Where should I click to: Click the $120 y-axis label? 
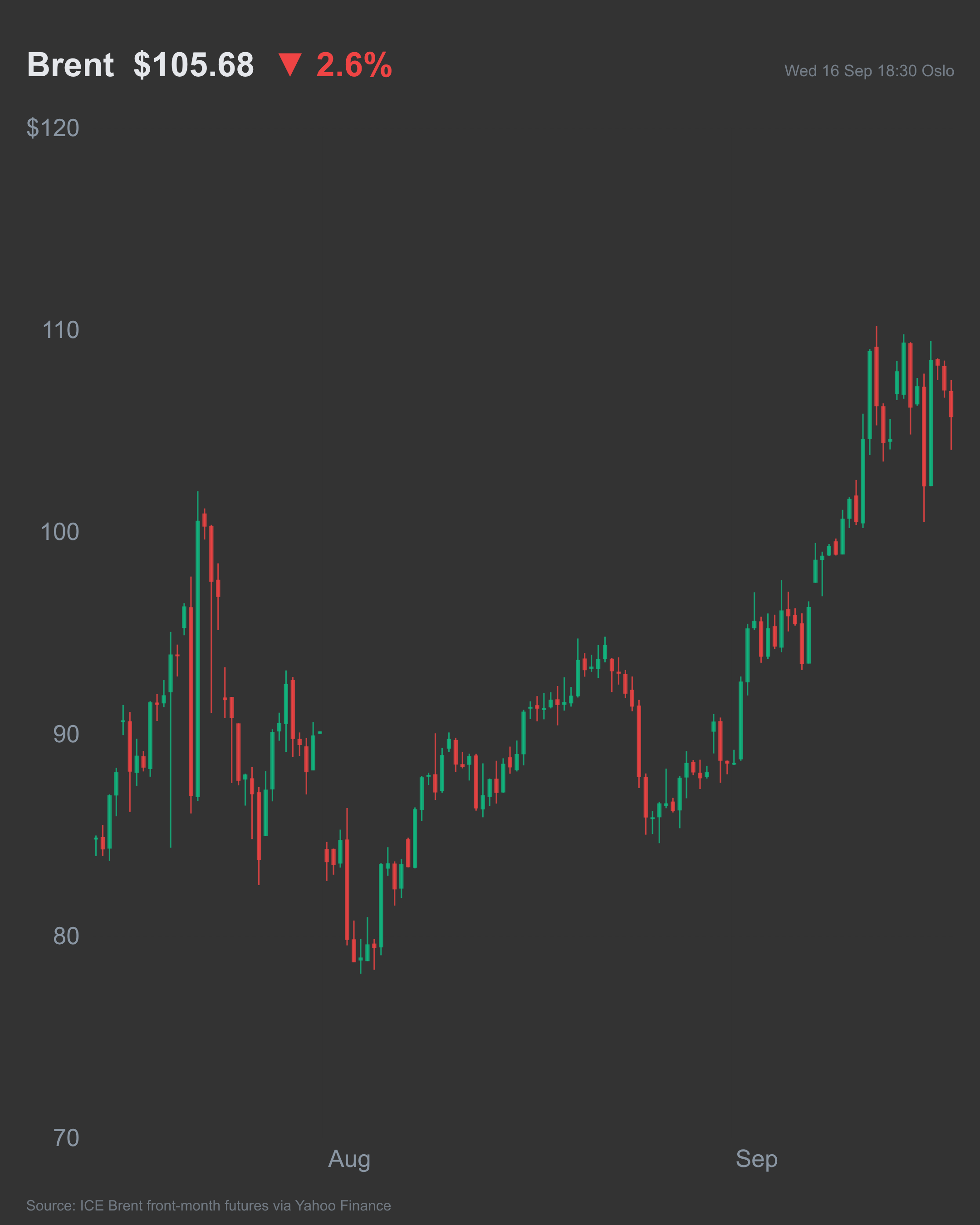click(x=53, y=128)
